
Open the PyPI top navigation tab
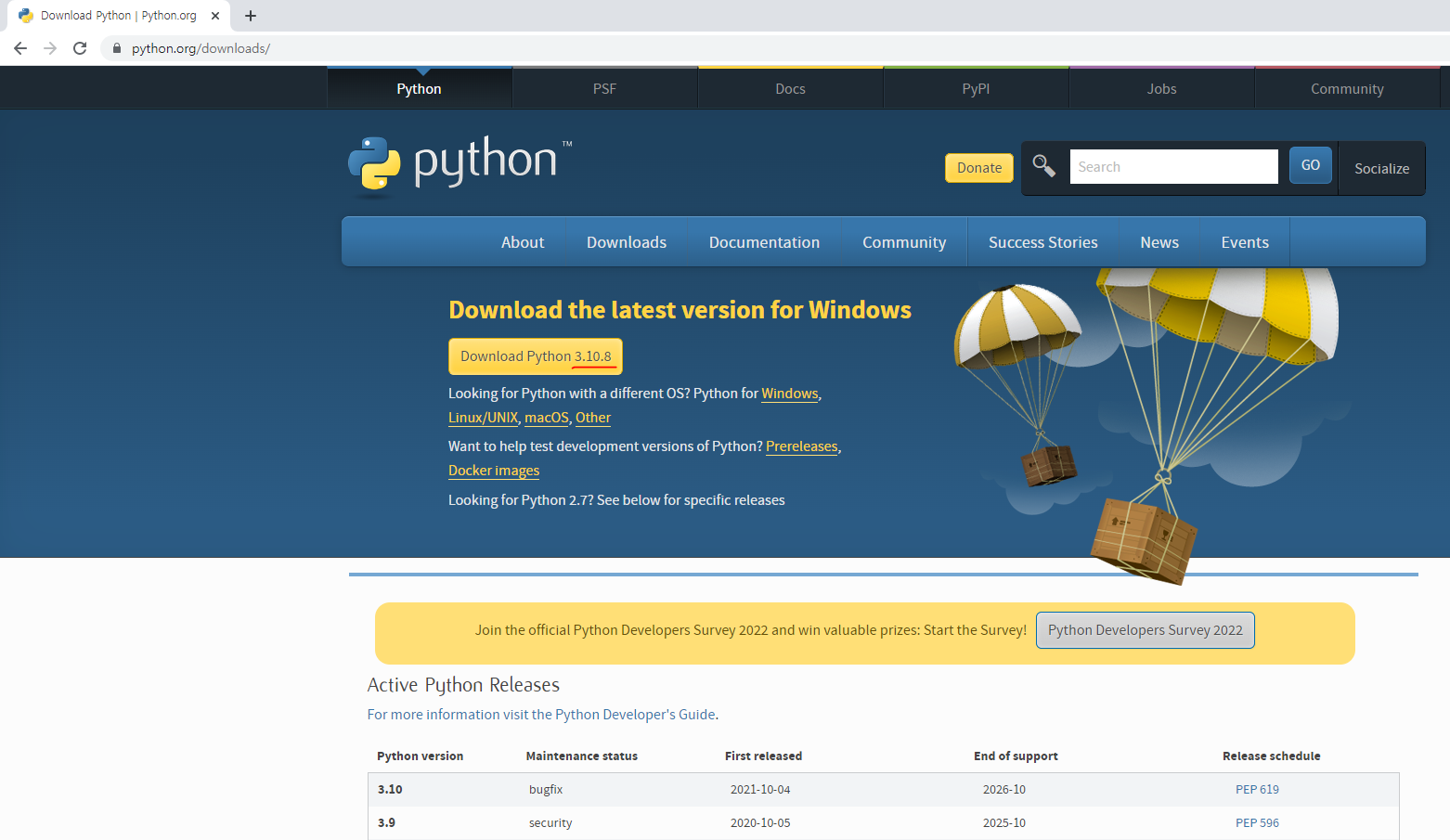976,89
